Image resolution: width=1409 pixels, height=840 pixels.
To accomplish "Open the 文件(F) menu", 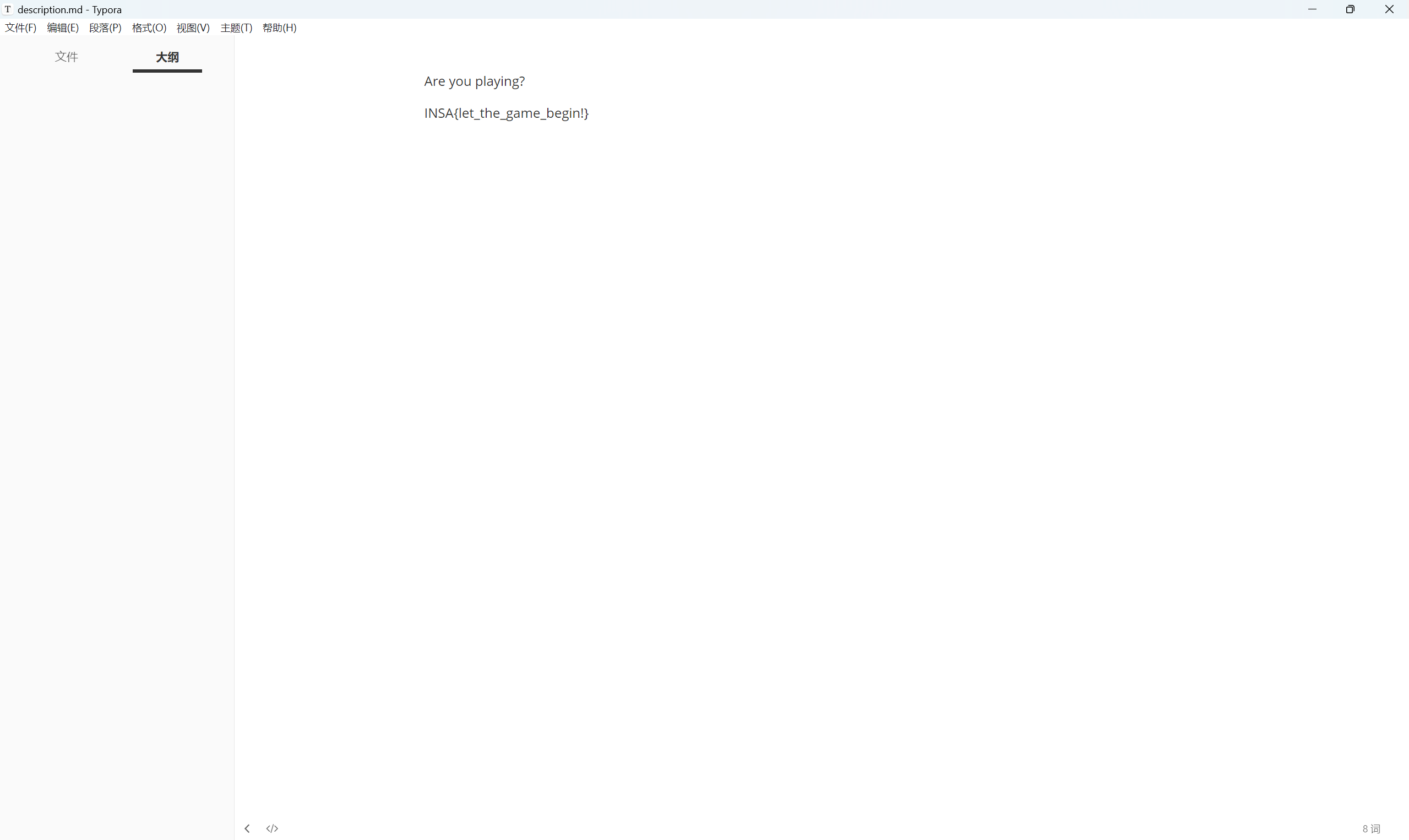I will click(20, 28).
